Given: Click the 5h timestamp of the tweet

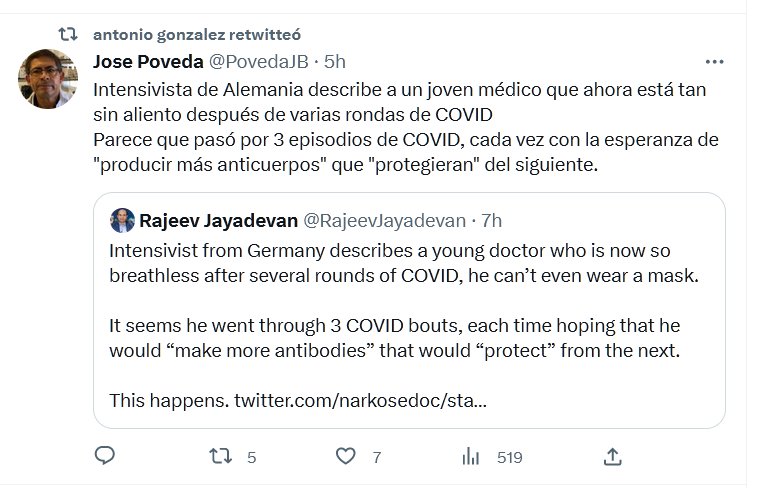Looking at the screenshot, I should tap(337, 61).
